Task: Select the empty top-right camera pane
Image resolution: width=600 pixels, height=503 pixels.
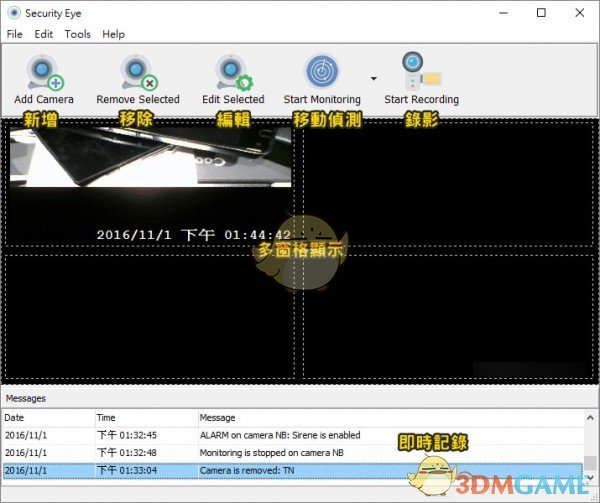Action: pyautogui.click(x=448, y=184)
